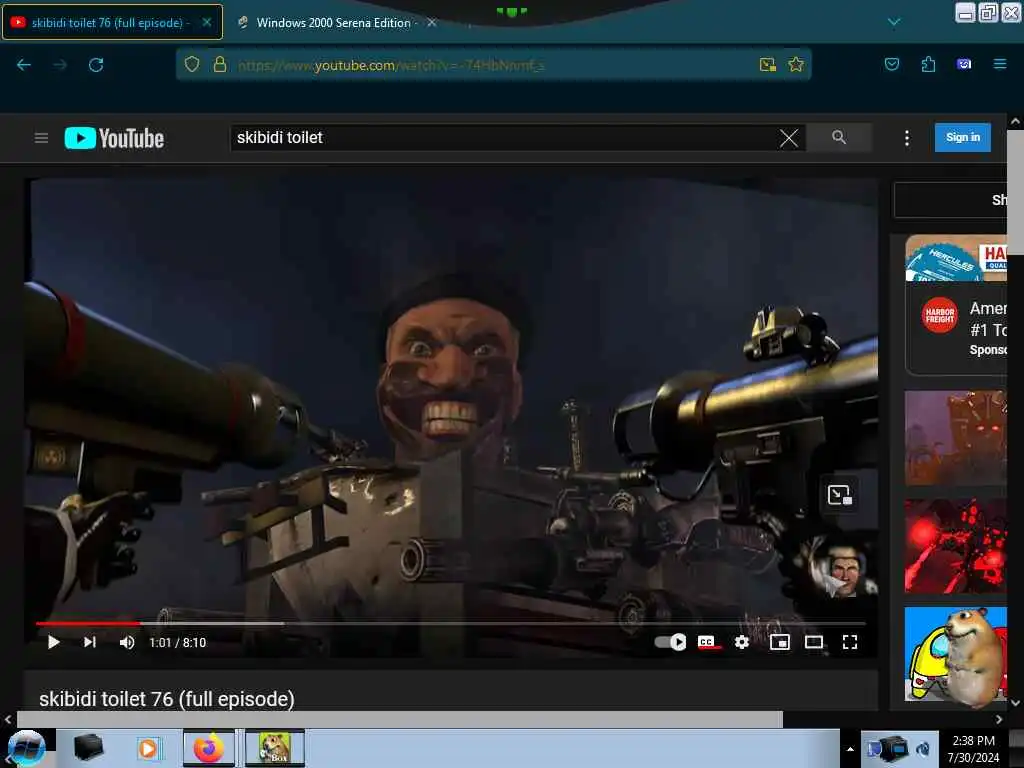Image resolution: width=1024 pixels, height=768 pixels.
Task: Click the address bar URL
Action: pyautogui.click(x=391, y=65)
